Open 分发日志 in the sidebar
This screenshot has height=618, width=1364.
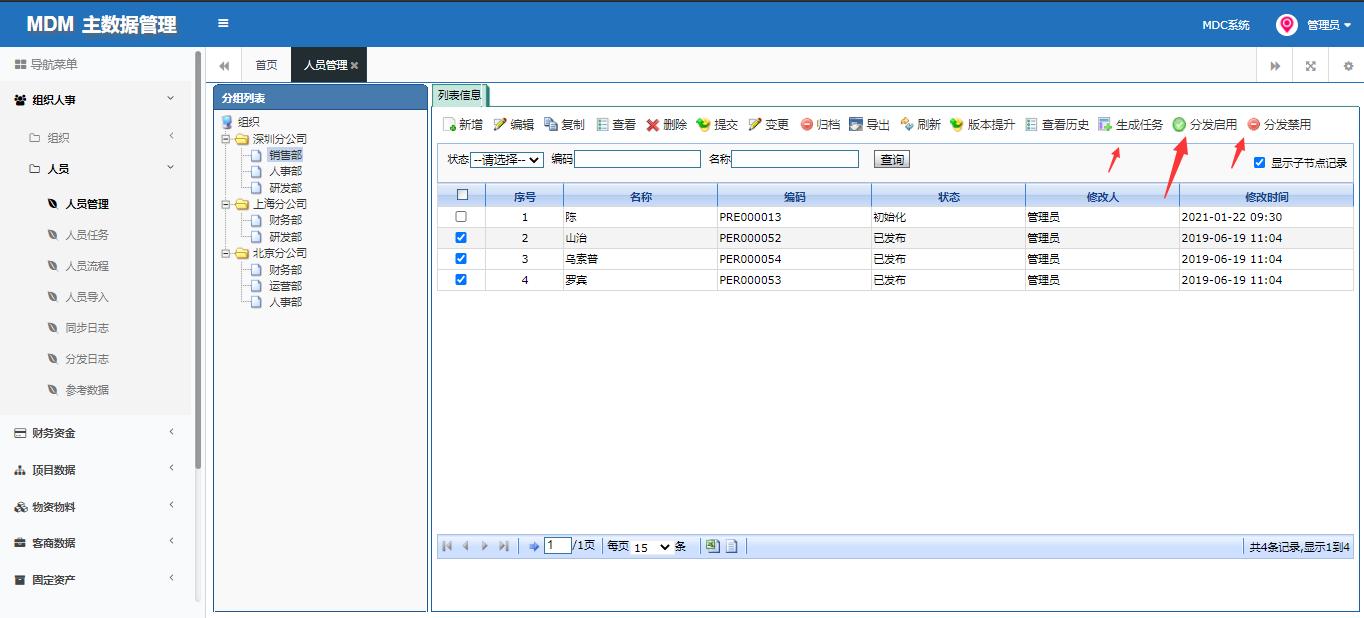tap(87, 359)
